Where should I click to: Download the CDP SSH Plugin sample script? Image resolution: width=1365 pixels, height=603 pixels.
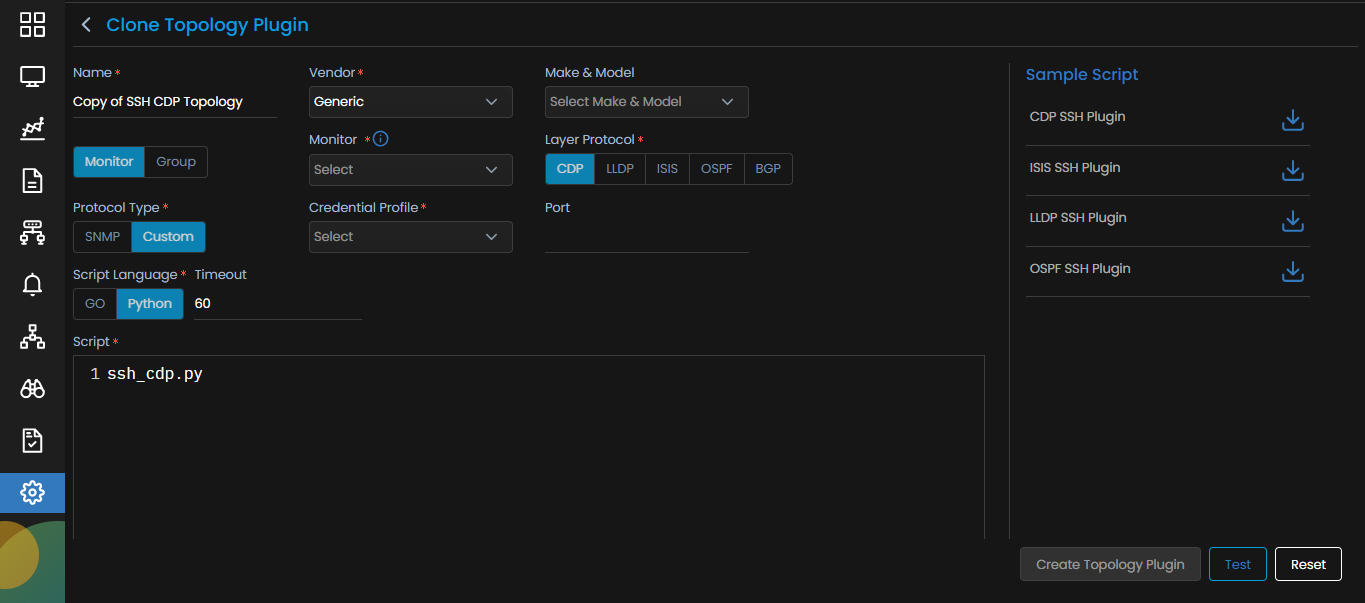[x=1292, y=121]
